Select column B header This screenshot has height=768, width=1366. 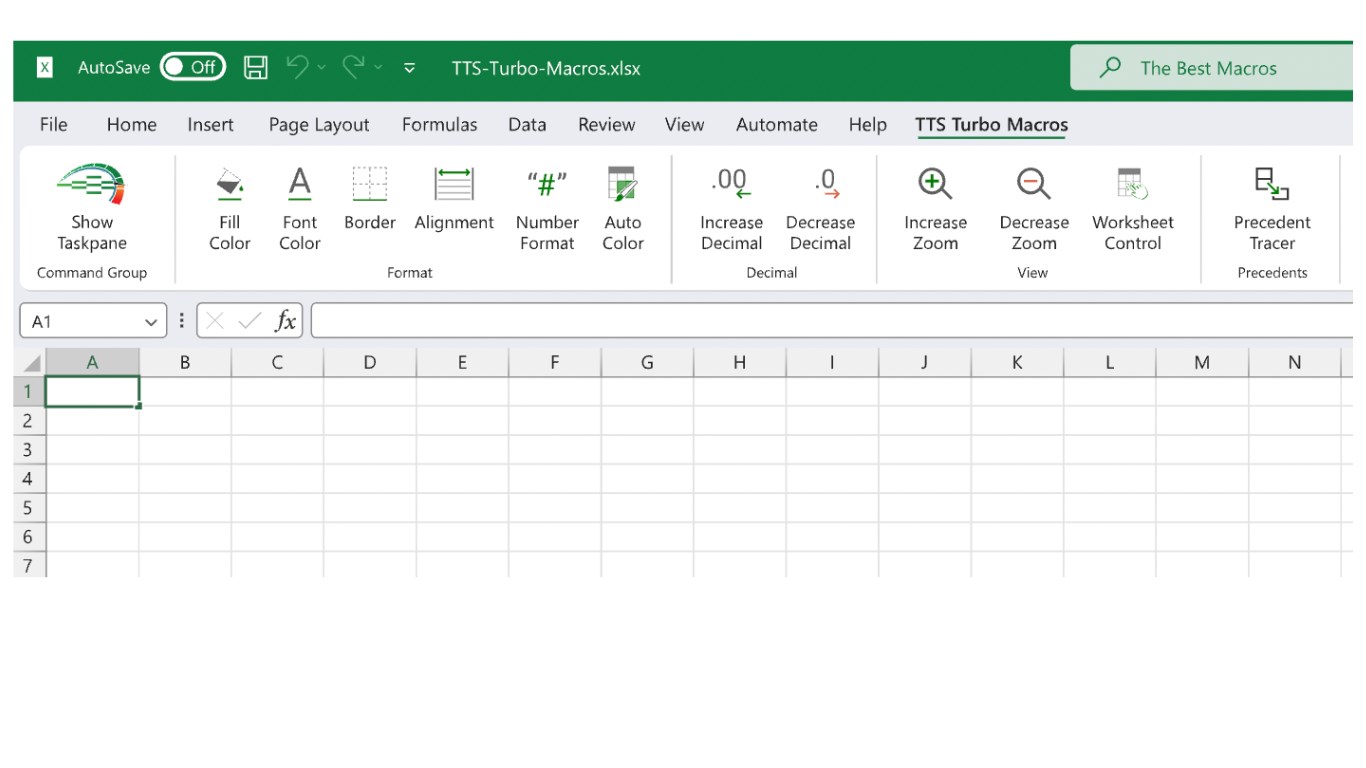click(x=185, y=363)
